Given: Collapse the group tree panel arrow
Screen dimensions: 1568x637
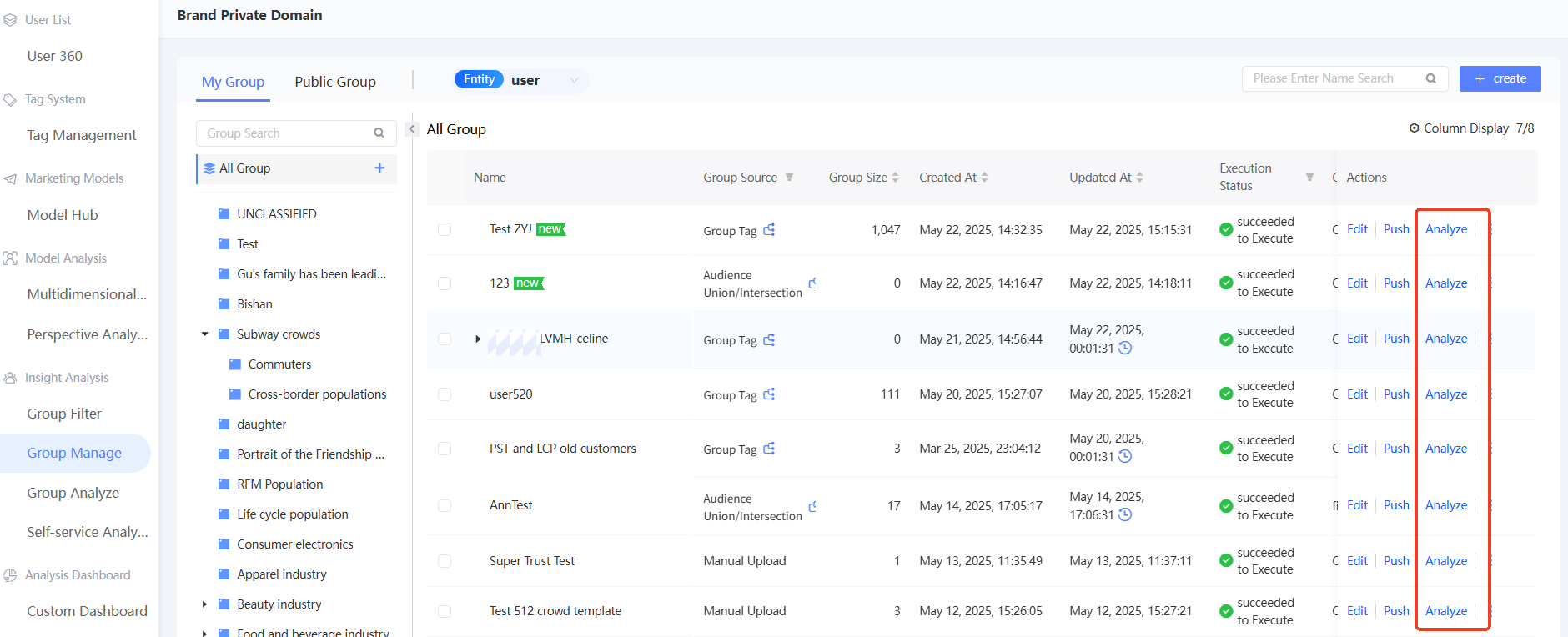Looking at the screenshot, I should tap(411, 129).
